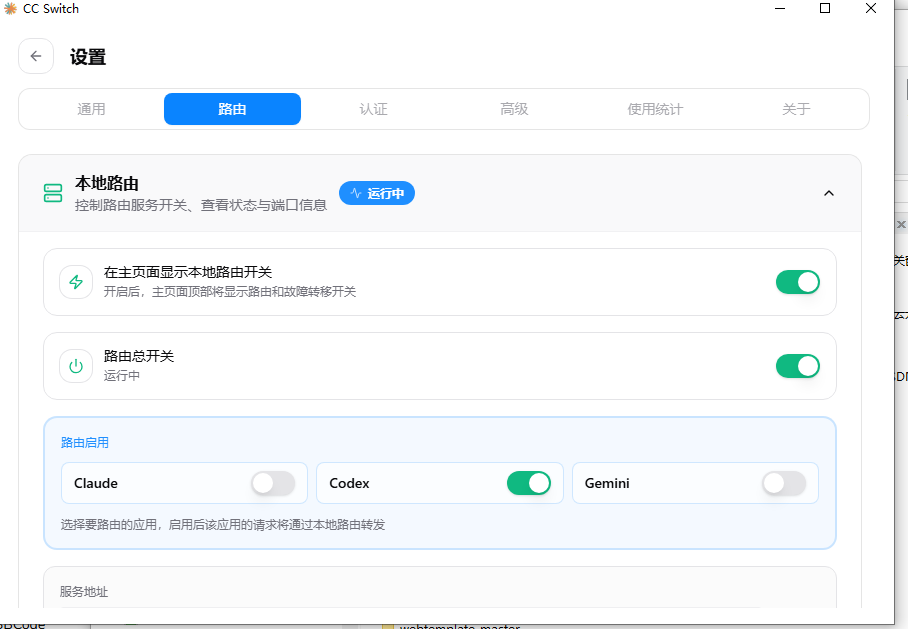Minimize the CC Switch window
Image resolution: width=908 pixels, height=629 pixels.
click(x=779, y=9)
